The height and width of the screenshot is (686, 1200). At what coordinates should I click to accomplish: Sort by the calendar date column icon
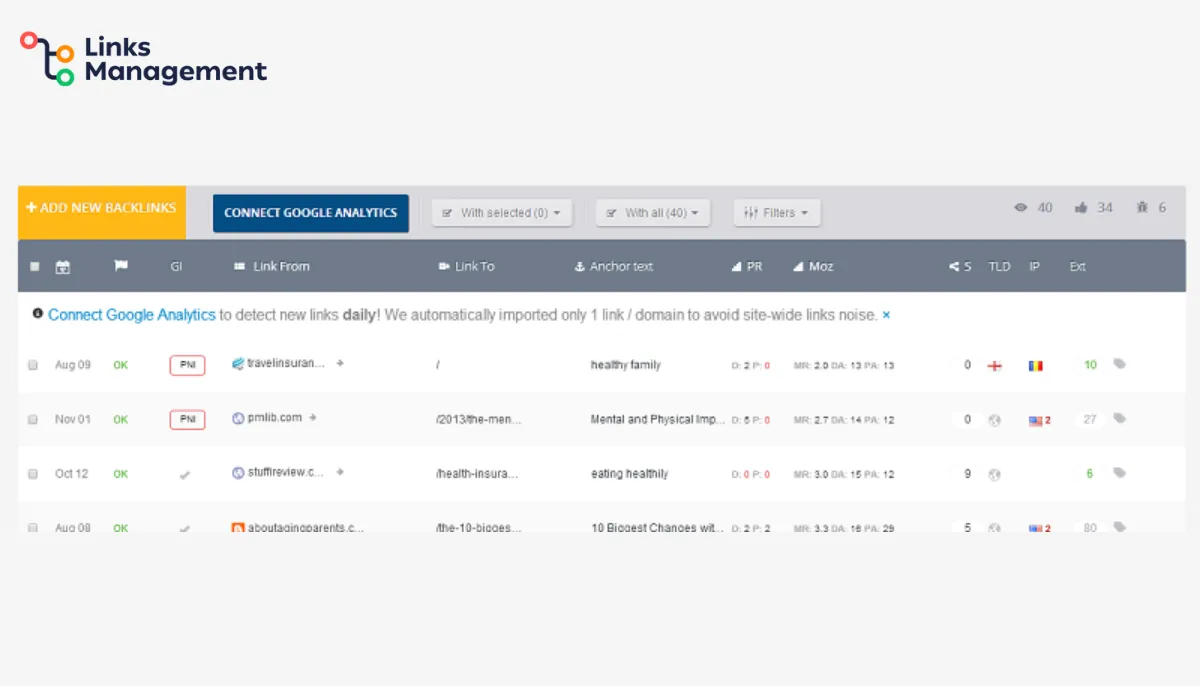click(x=63, y=267)
